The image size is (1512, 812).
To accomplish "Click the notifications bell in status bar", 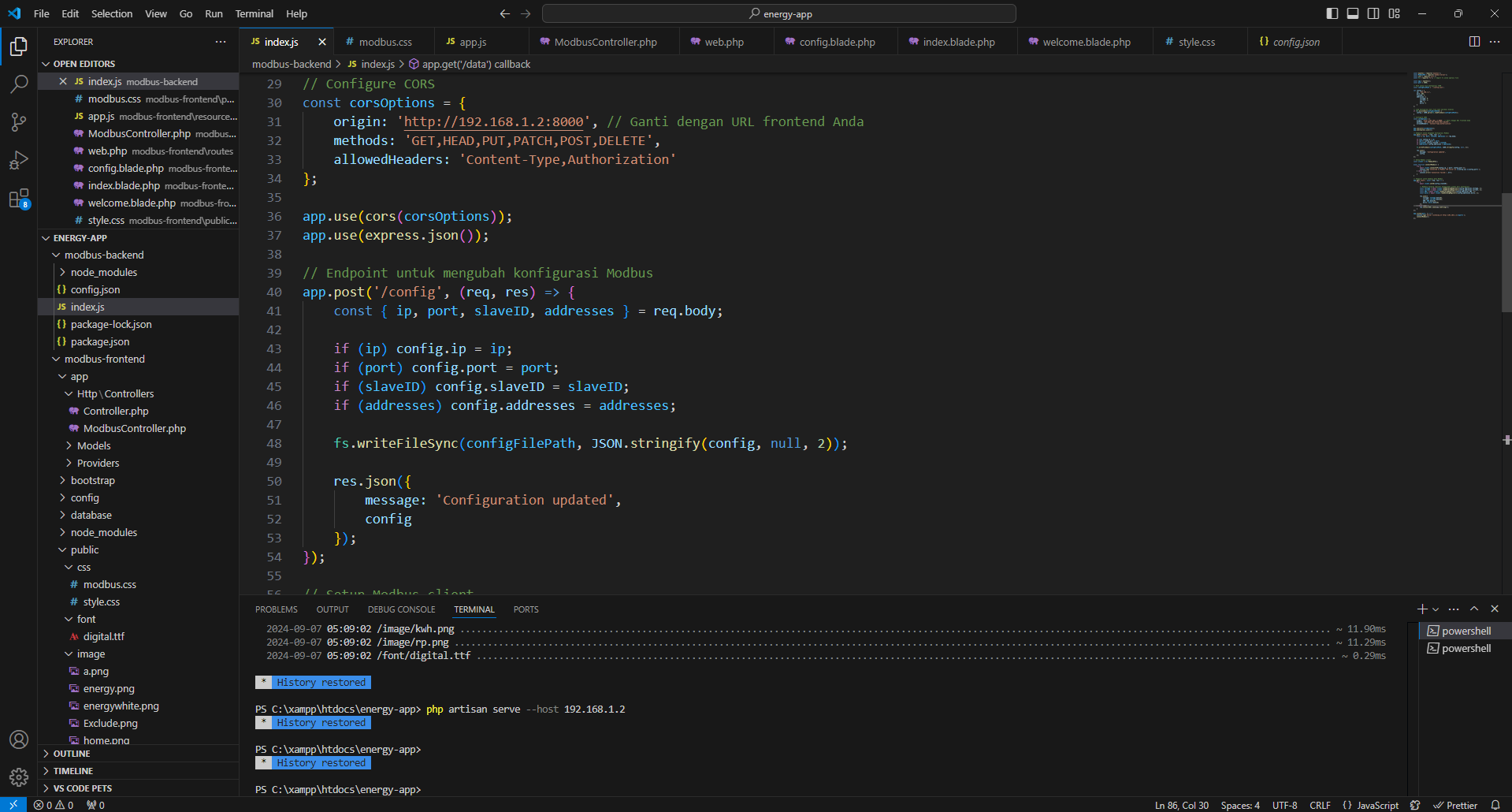I will 1495,805.
